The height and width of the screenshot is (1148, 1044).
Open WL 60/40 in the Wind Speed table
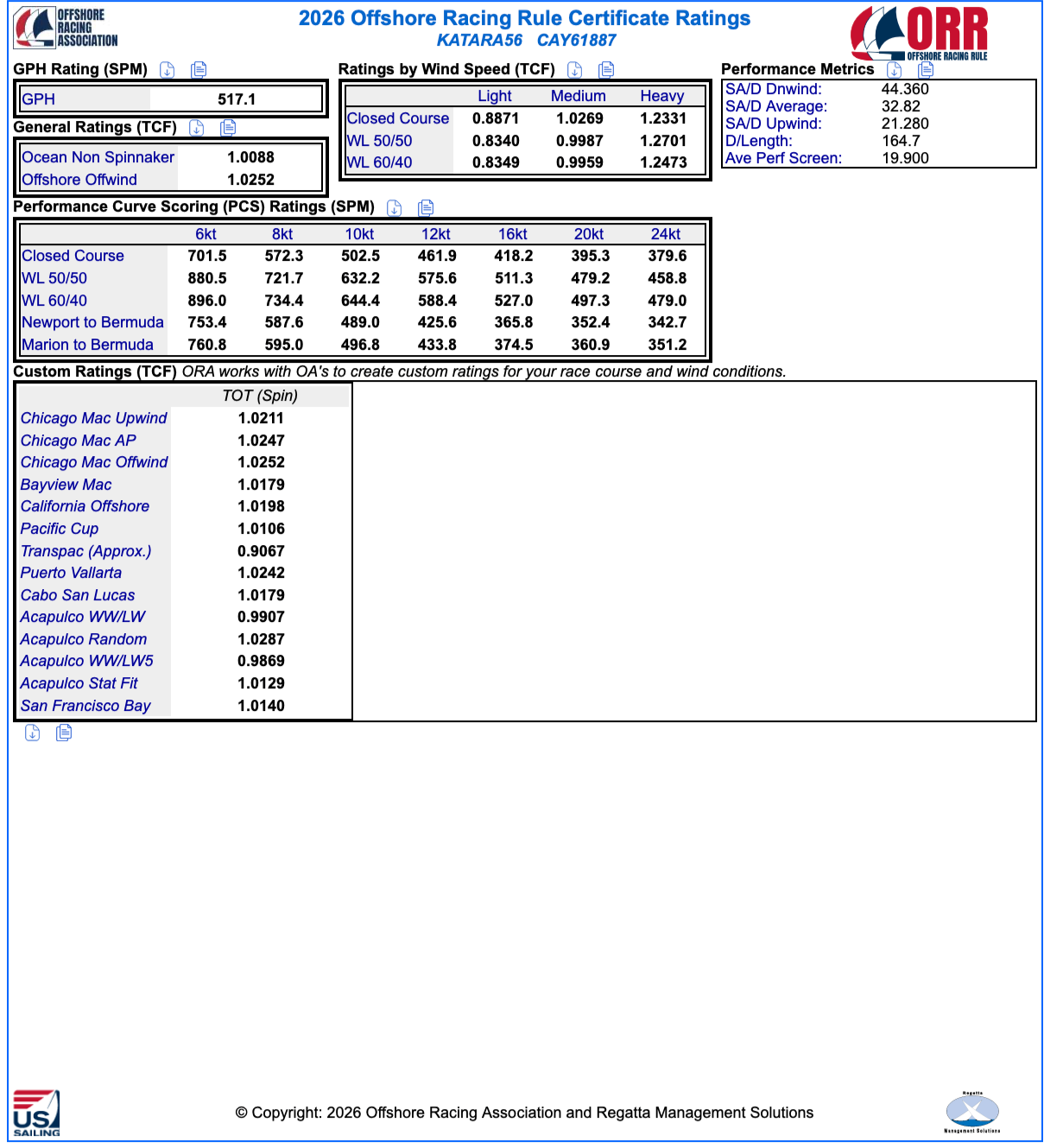pos(379,162)
